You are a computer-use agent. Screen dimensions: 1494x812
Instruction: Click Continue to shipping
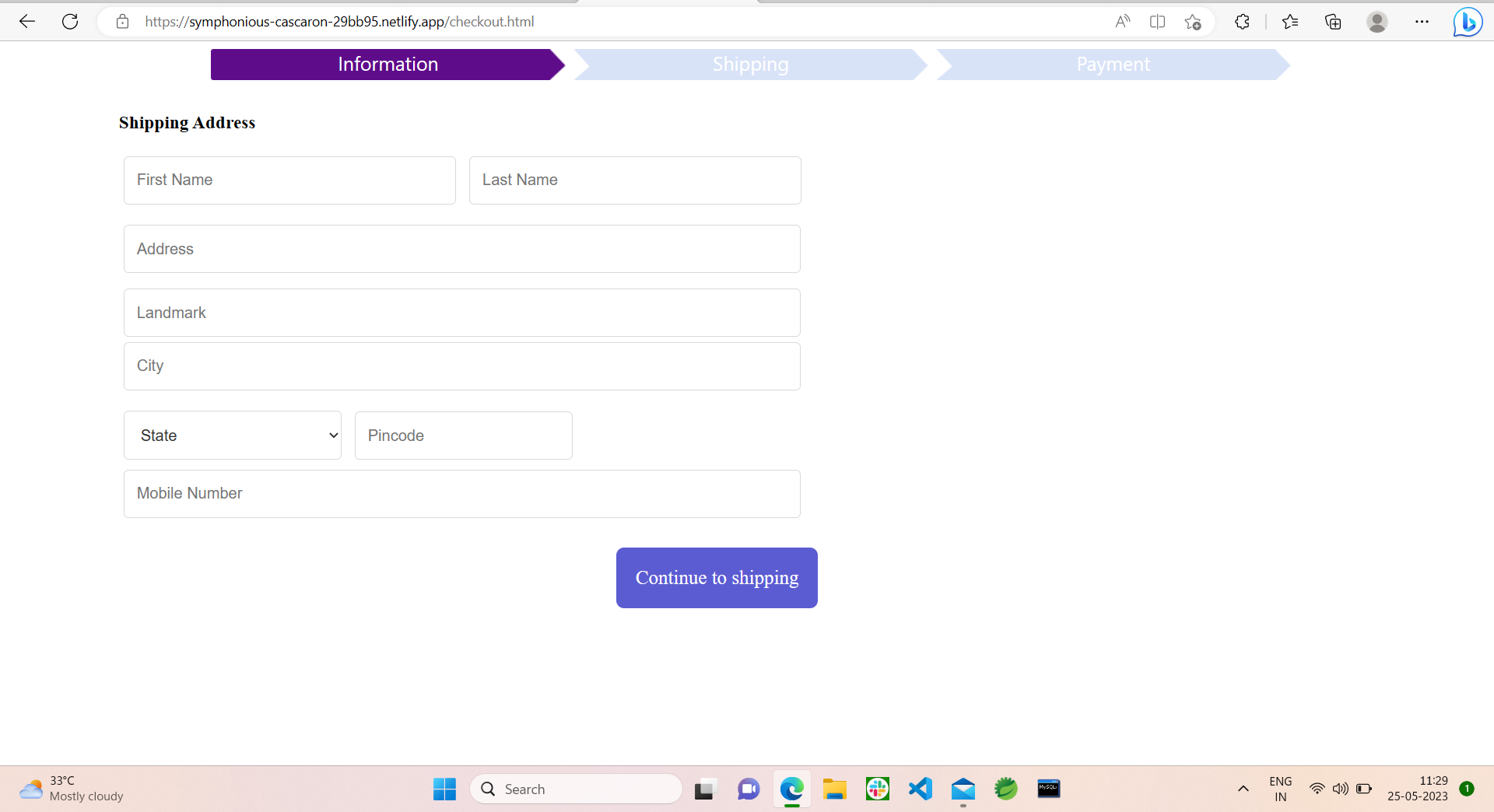pos(716,578)
